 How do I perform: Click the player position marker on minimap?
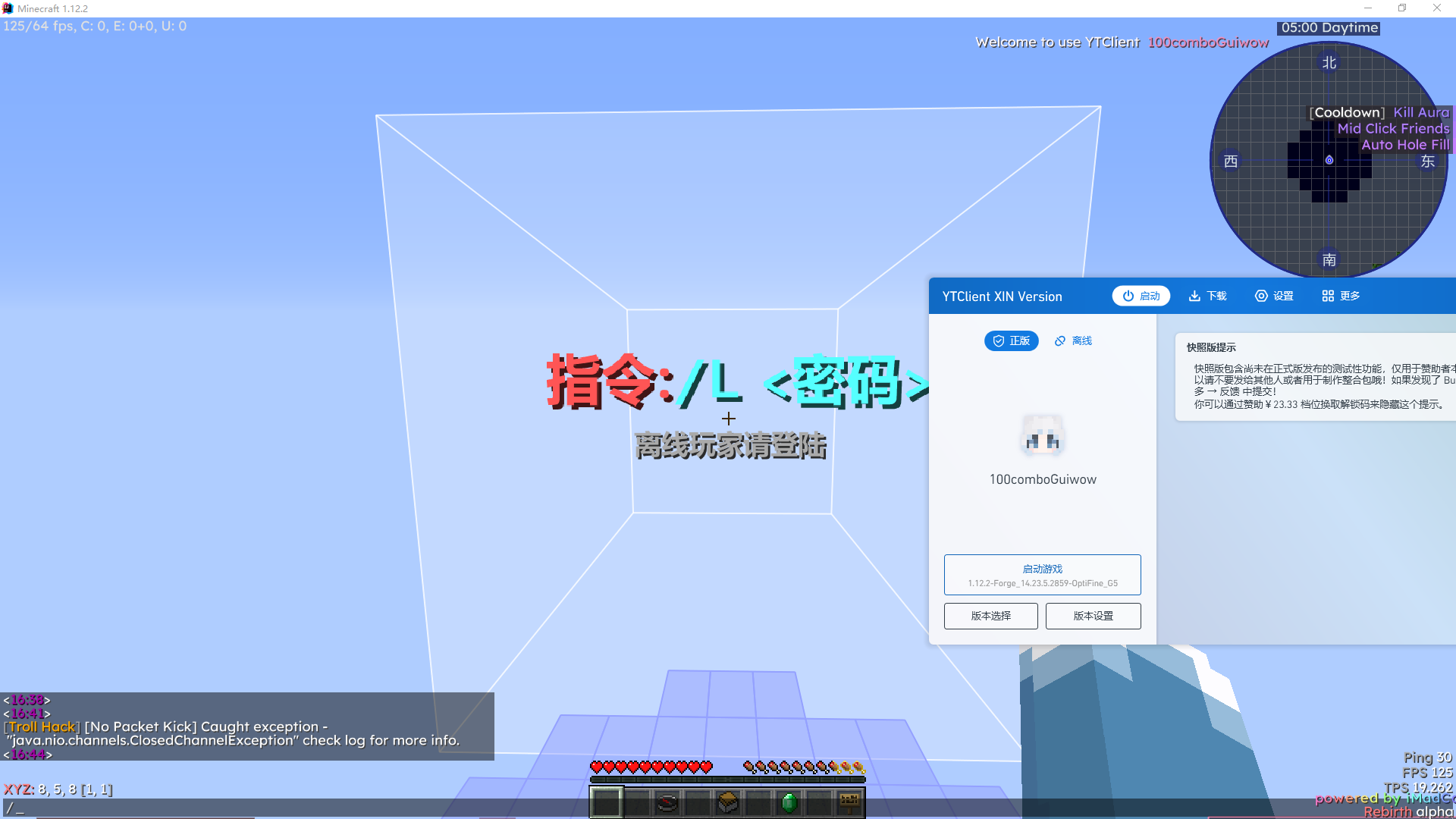(x=1329, y=160)
